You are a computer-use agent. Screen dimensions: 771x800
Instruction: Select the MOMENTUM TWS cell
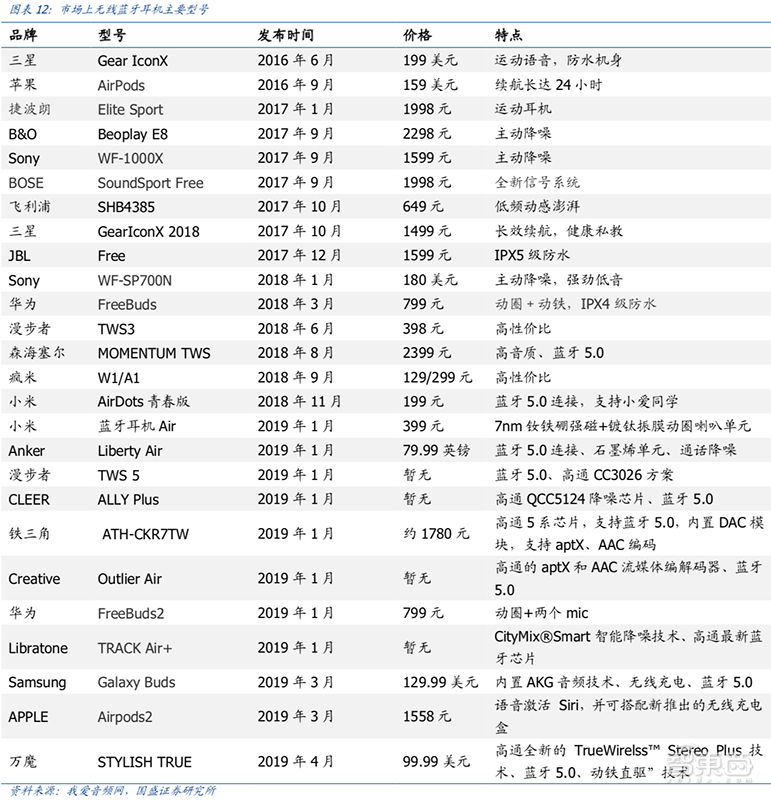point(154,353)
